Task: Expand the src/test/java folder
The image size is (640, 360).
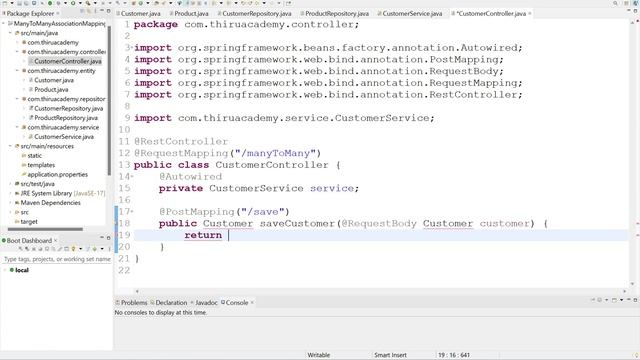Action: (10, 184)
